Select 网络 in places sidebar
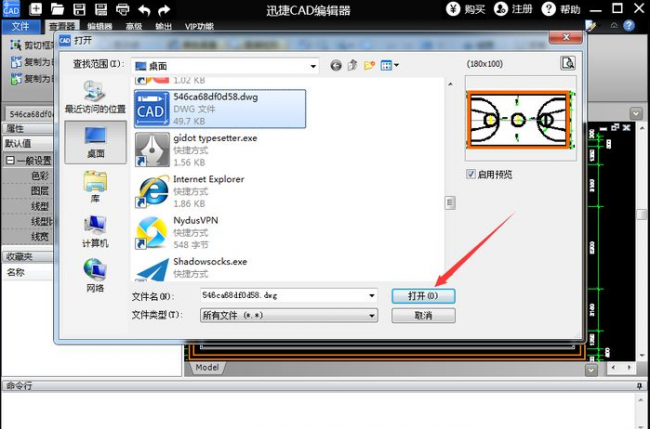 [x=95, y=275]
